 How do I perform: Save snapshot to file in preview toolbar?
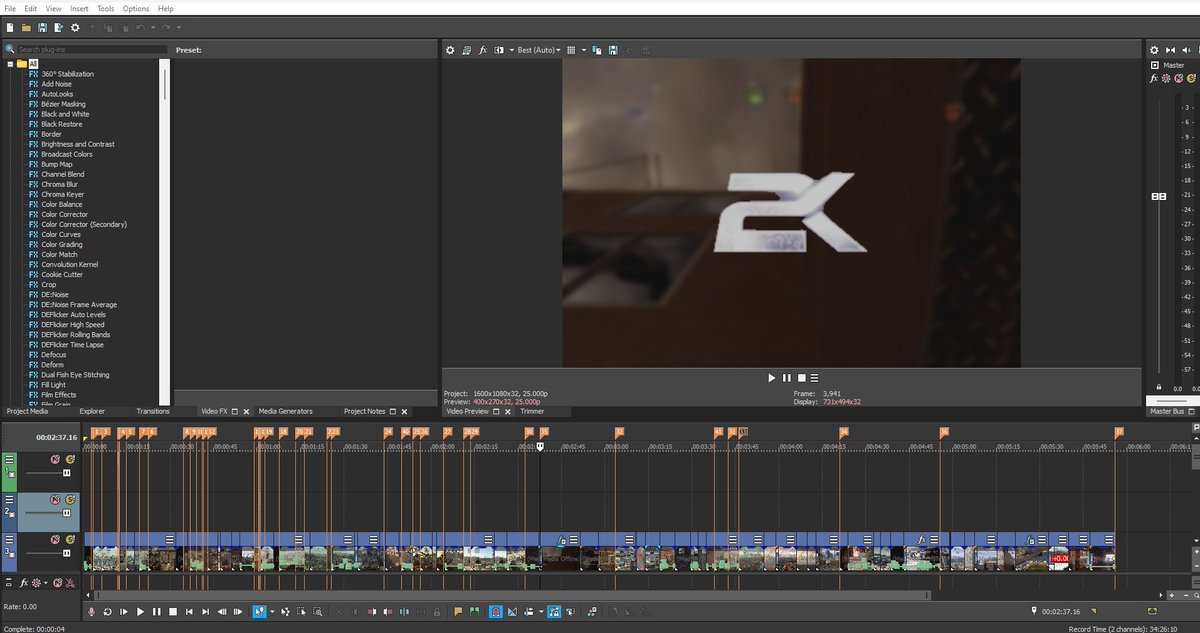[x=612, y=50]
